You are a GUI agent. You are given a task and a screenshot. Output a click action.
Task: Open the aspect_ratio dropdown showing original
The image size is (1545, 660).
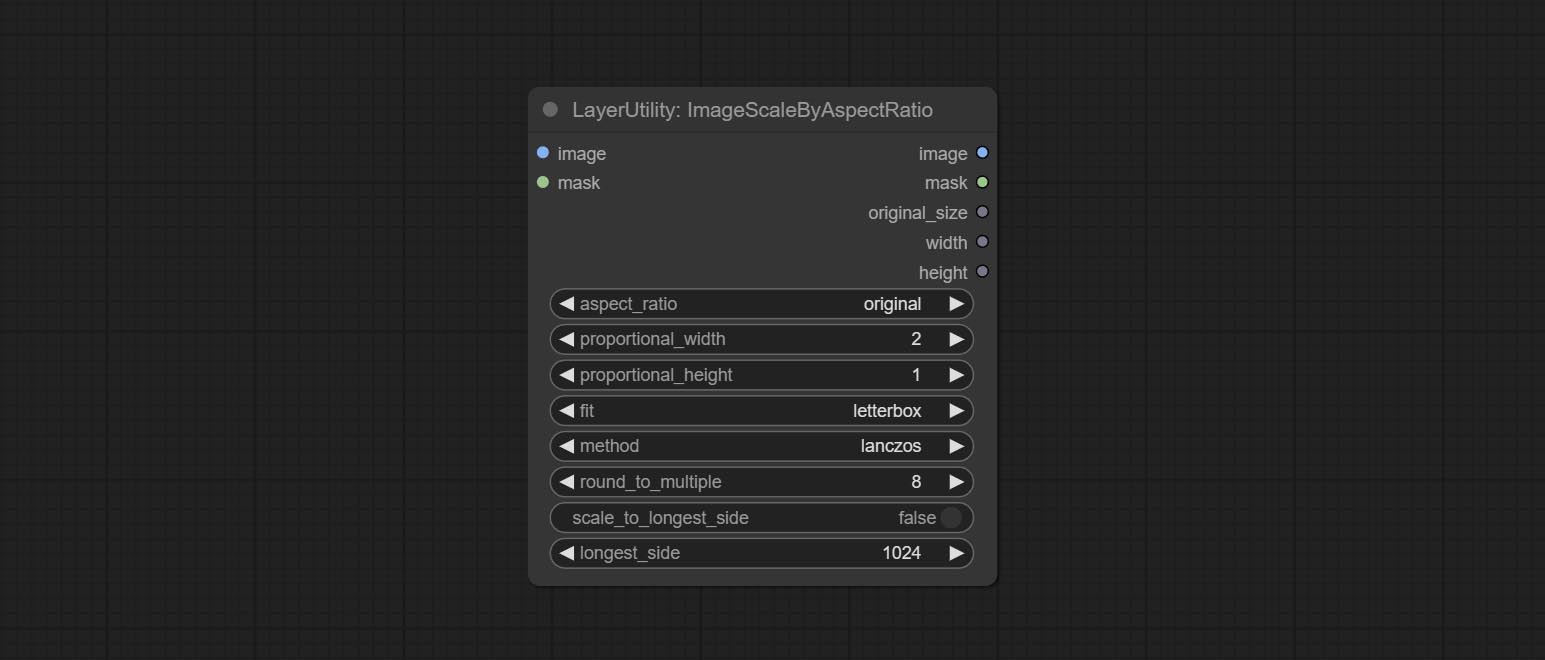(761, 304)
